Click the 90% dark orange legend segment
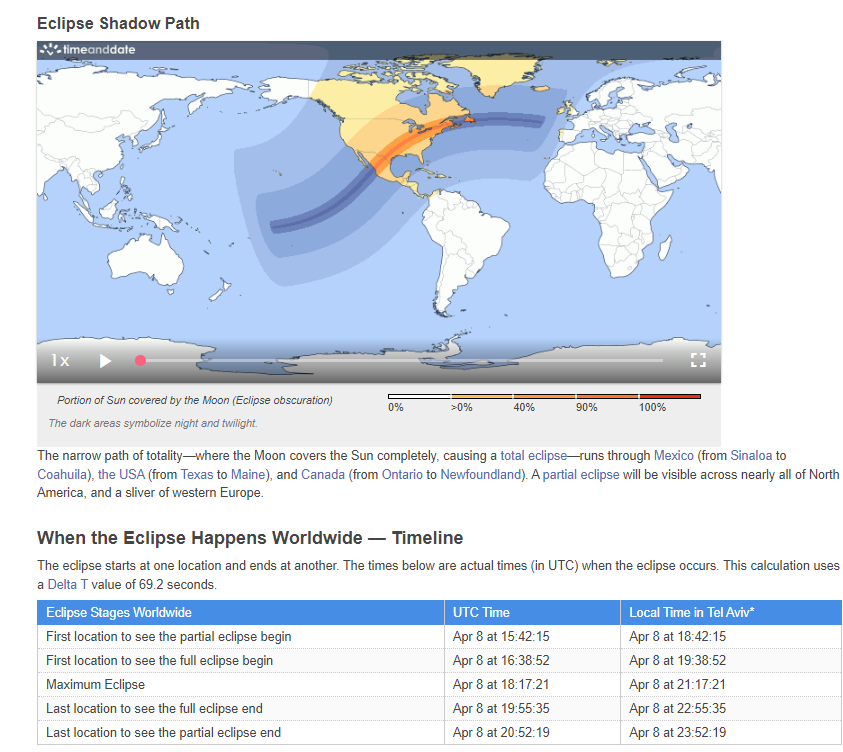Viewport: 843px width, 752px height. (x=607, y=397)
